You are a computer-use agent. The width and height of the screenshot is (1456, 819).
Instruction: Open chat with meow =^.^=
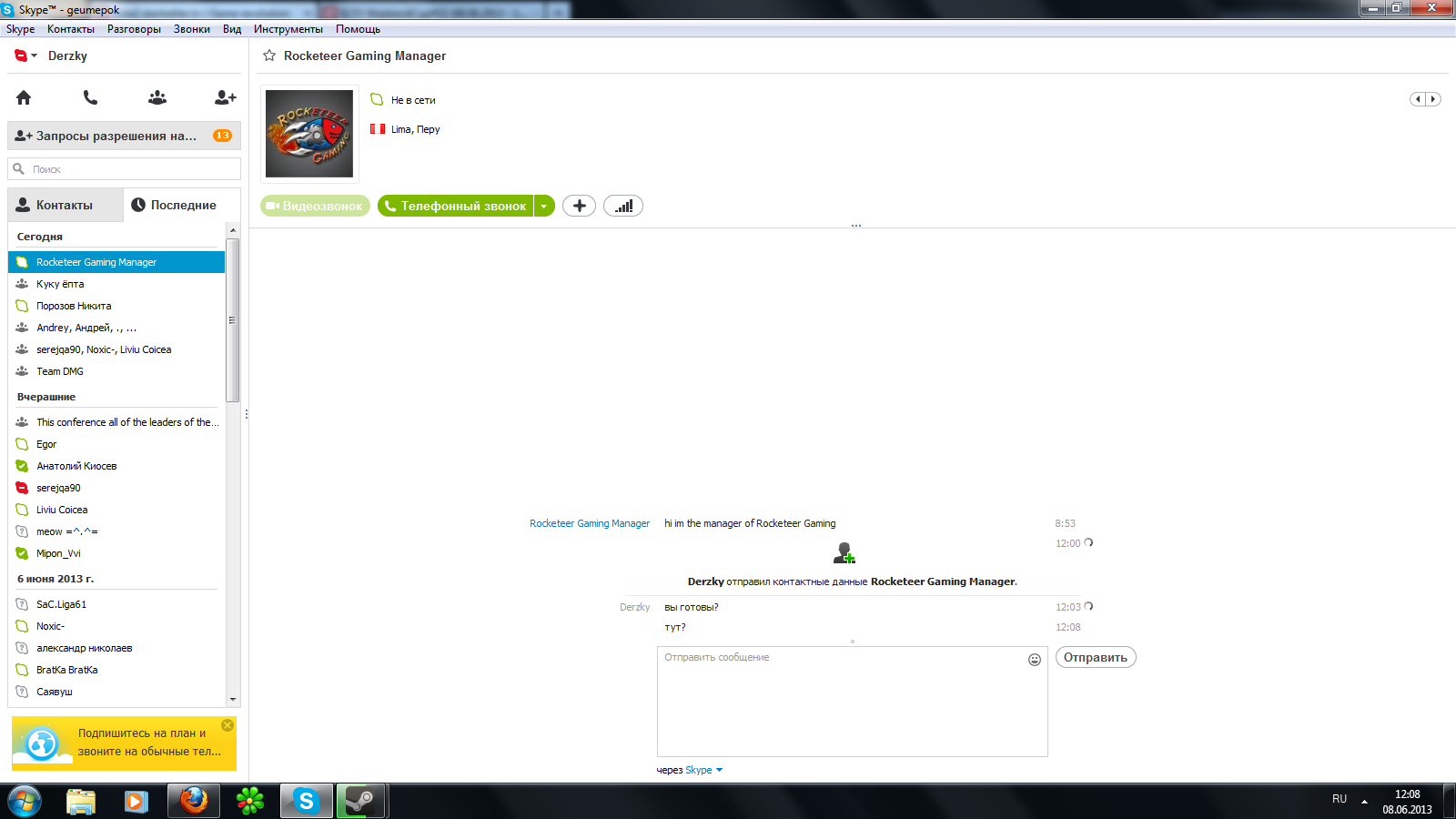tap(116, 531)
